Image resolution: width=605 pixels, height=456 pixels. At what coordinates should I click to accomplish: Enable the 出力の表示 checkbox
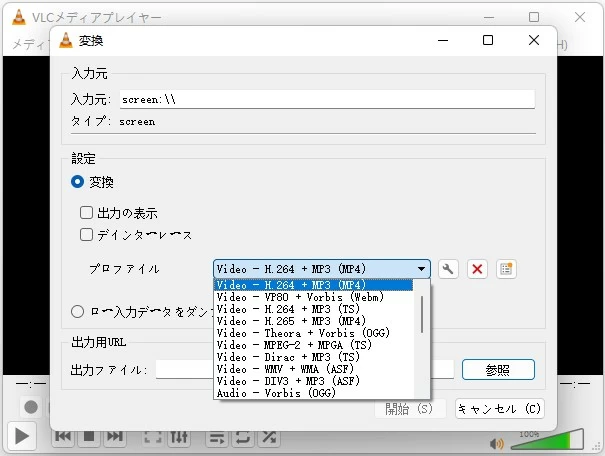tap(87, 213)
